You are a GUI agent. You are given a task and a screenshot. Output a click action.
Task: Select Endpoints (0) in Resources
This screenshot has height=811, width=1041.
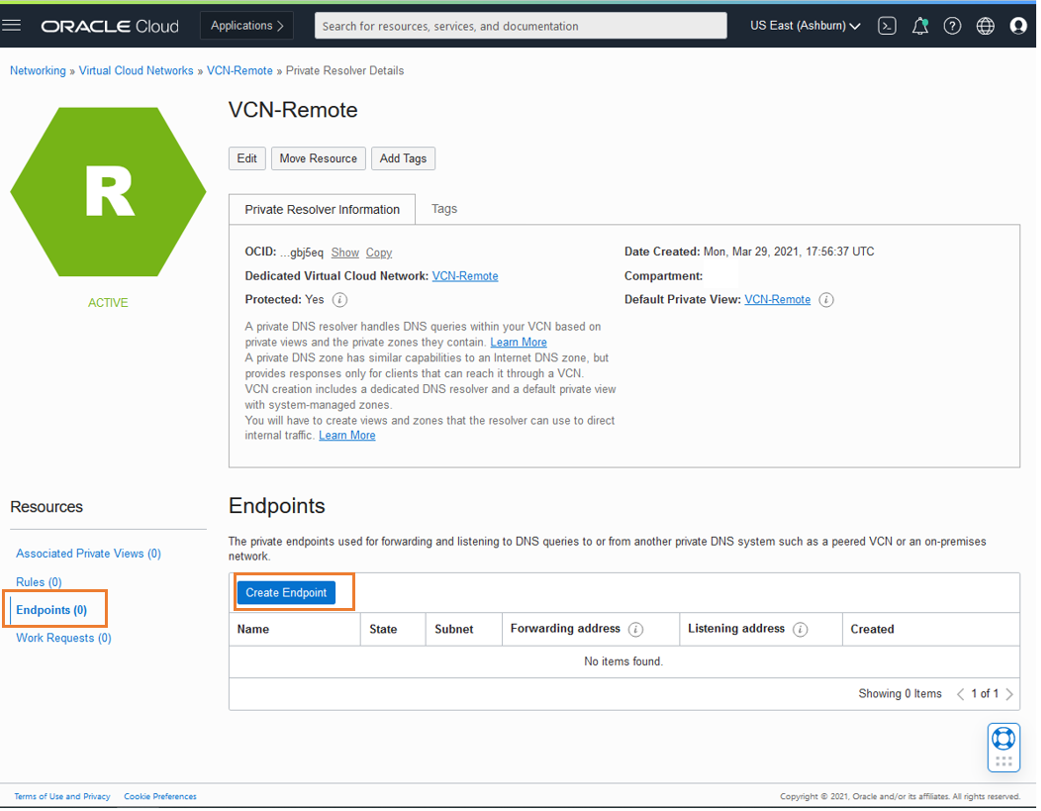click(x=52, y=610)
